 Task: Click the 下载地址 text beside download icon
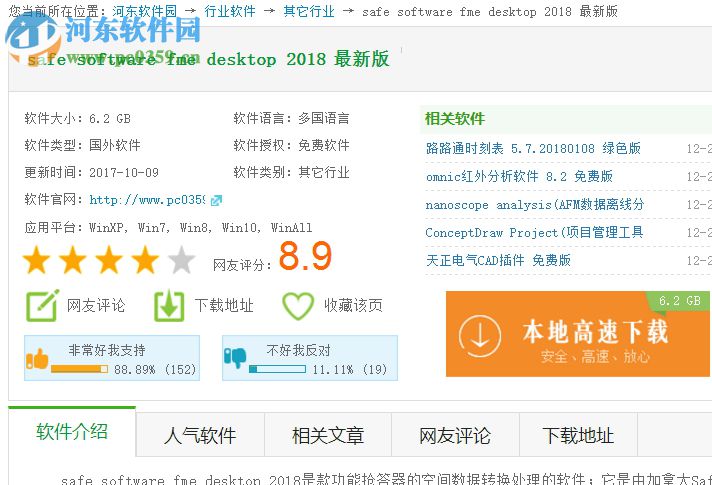[x=224, y=305]
